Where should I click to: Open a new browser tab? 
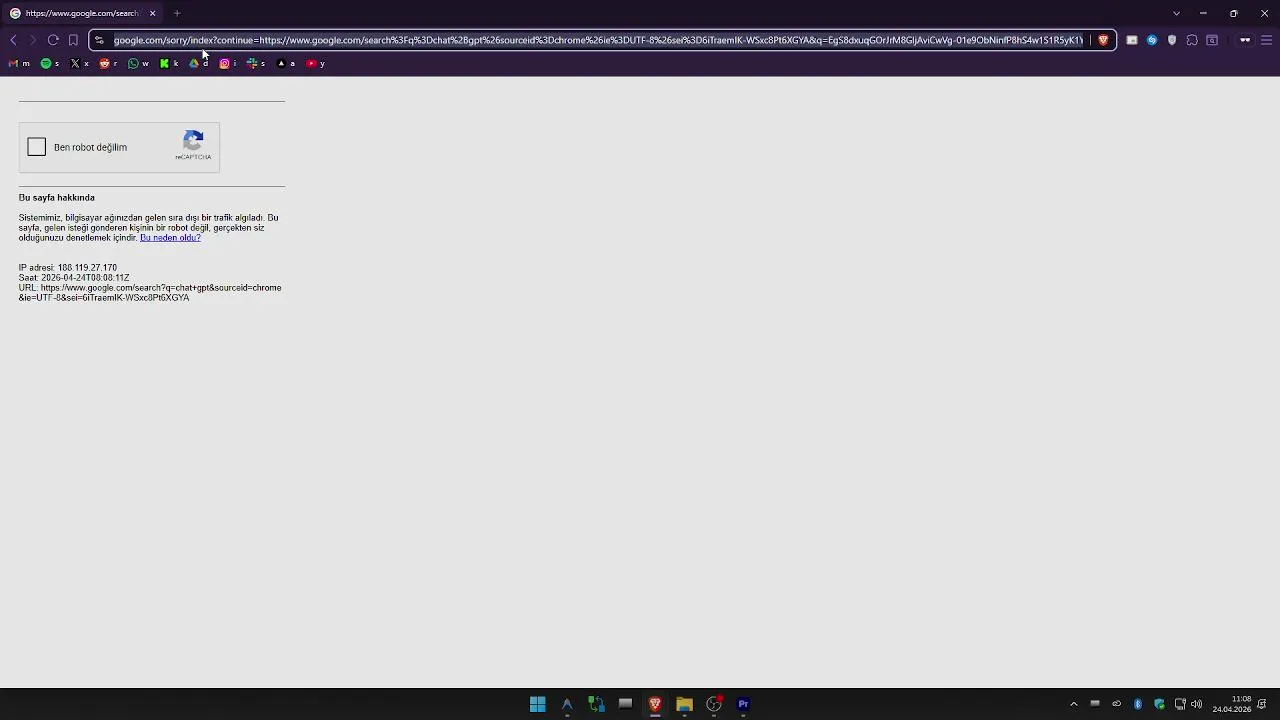(x=177, y=13)
